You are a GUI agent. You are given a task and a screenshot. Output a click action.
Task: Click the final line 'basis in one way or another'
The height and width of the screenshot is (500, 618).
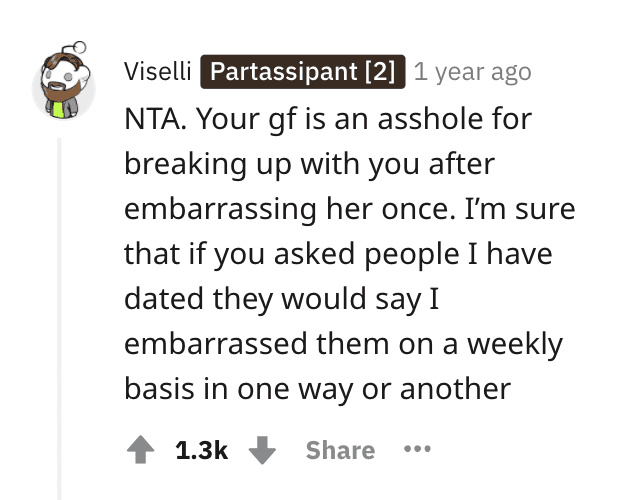point(318,390)
